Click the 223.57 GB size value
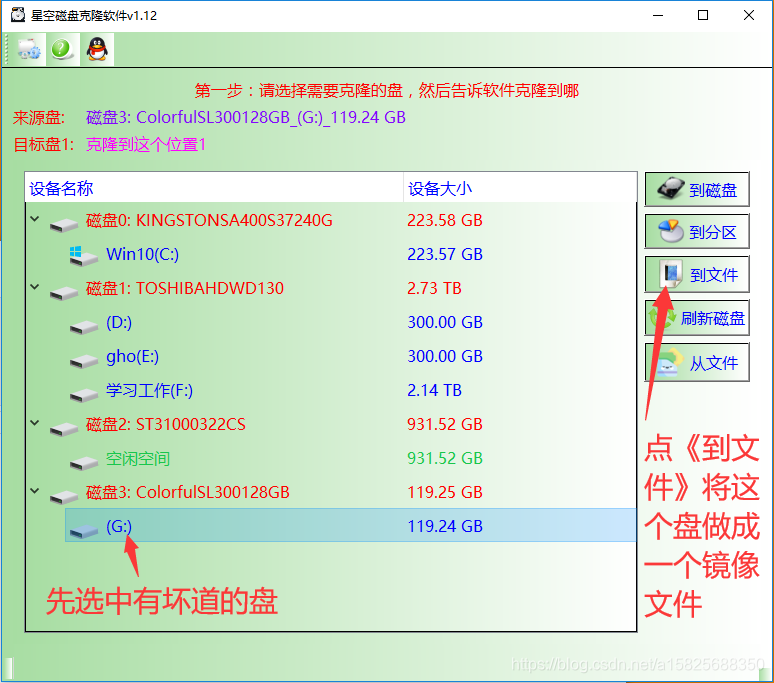774x683 pixels. click(x=445, y=254)
